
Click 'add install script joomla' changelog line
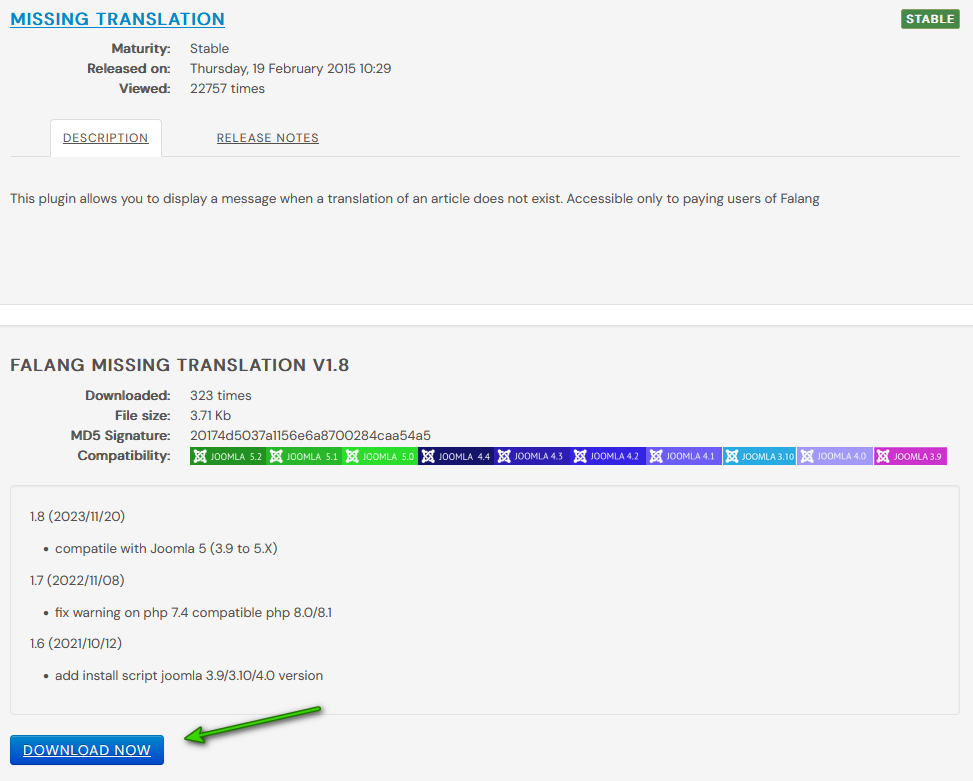pos(189,676)
